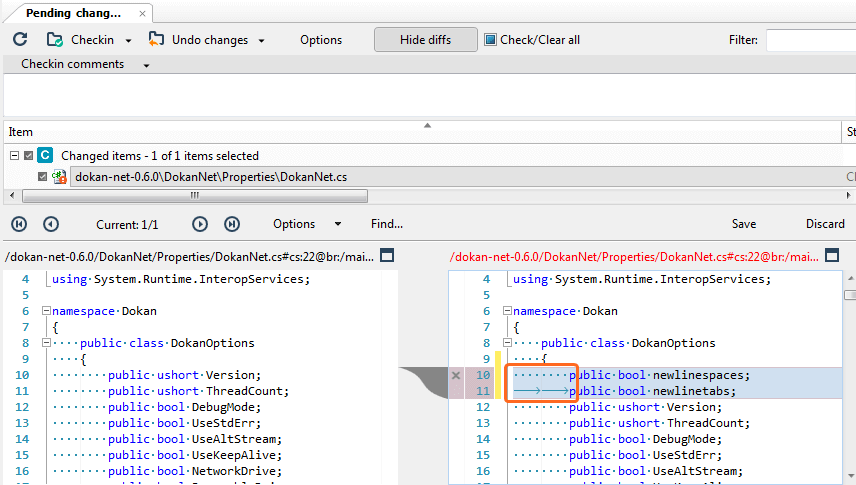Viewport: 856px width, 485px height.
Task: Click the Find... button
Action: [387, 224]
